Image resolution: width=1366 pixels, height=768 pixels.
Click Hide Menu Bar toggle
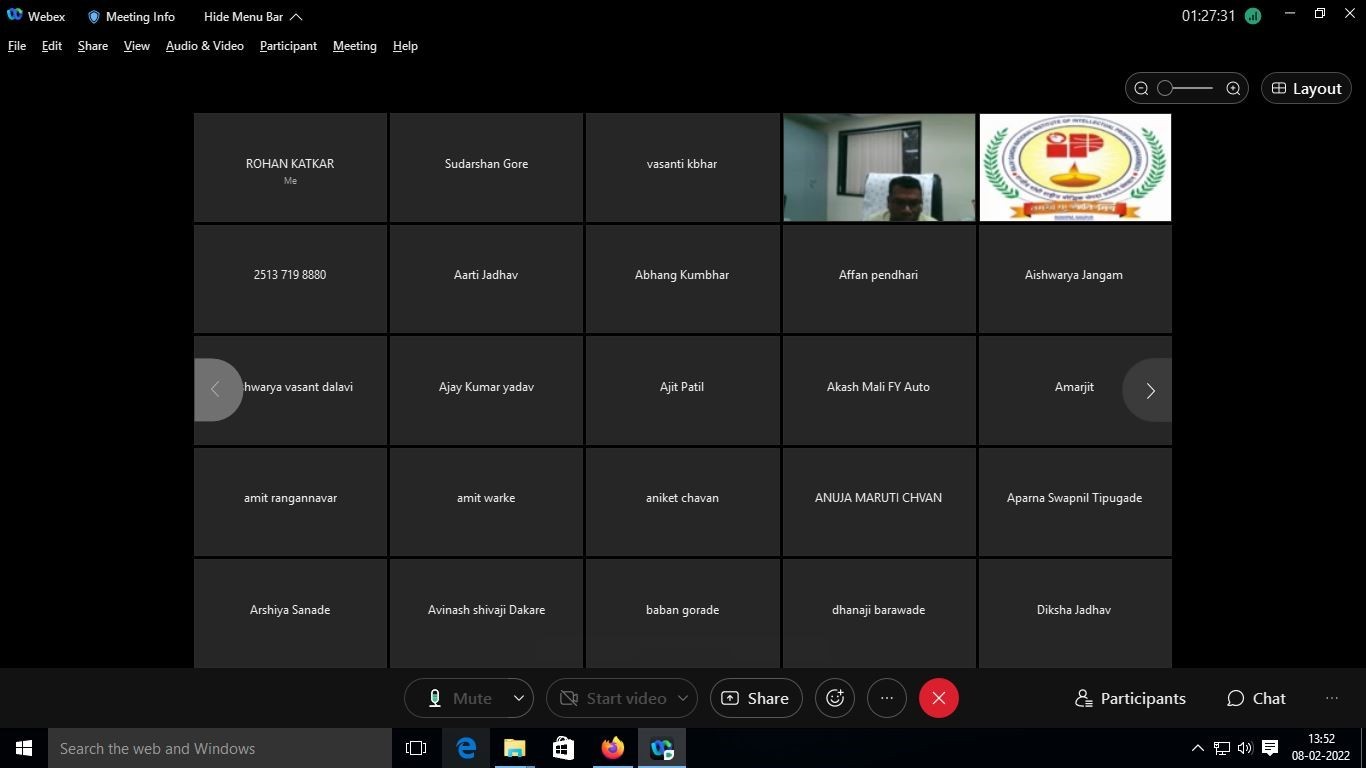253,16
